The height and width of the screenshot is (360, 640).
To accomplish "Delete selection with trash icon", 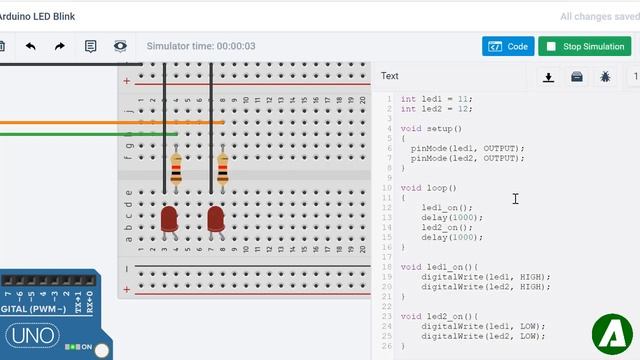I will pos(2,46).
